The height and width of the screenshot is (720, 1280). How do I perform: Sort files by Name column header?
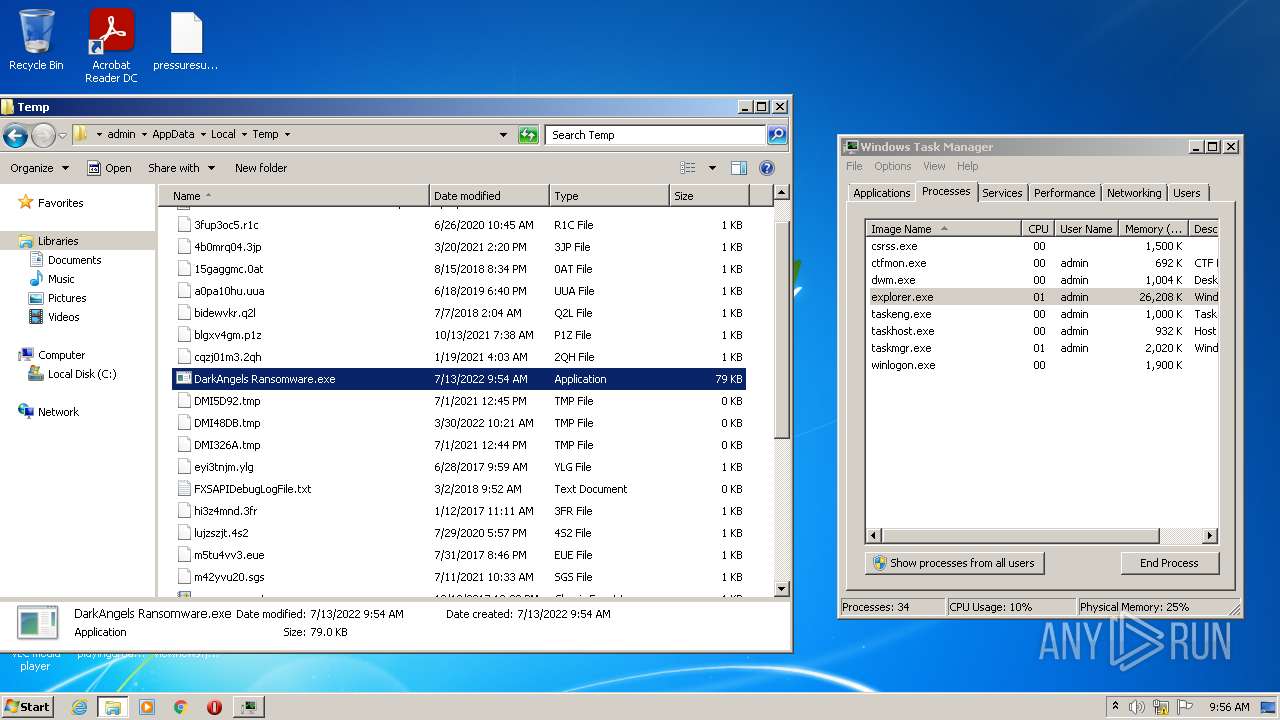tap(296, 196)
